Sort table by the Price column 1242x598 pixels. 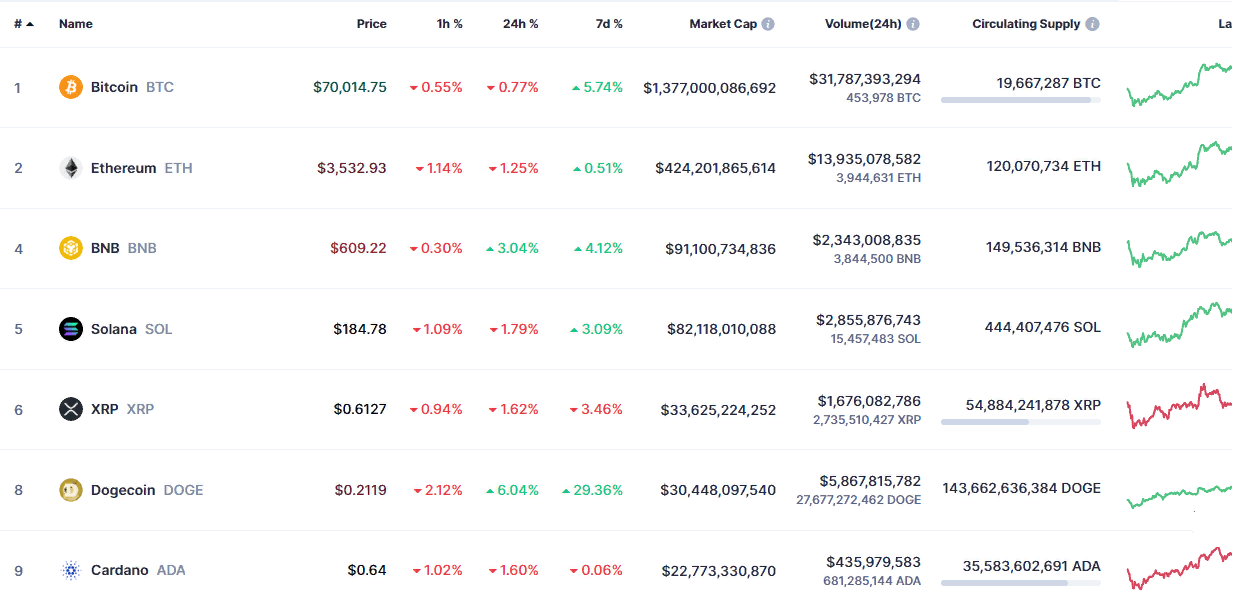point(372,24)
